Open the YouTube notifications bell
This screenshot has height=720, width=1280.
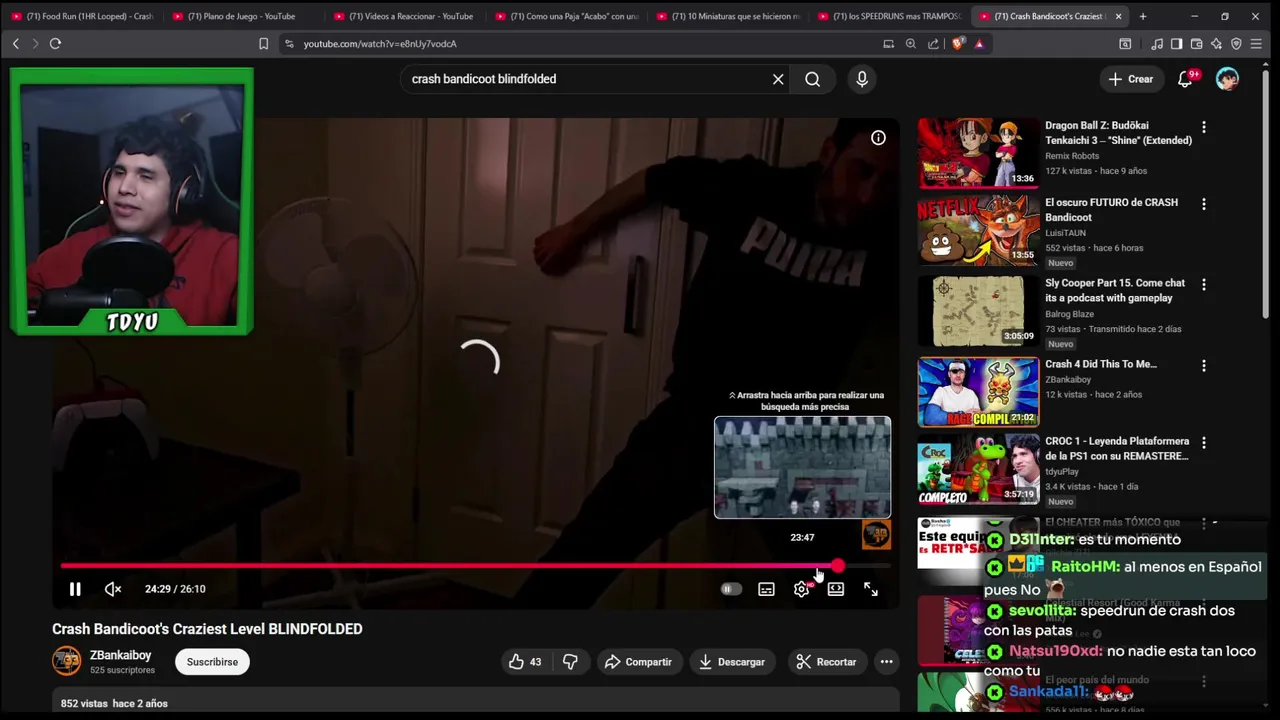(x=1186, y=79)
